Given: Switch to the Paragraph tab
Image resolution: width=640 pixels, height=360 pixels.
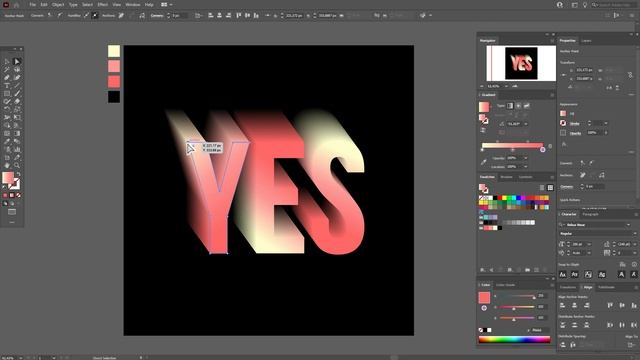Looking at the screenshot, I should (590, 214).
